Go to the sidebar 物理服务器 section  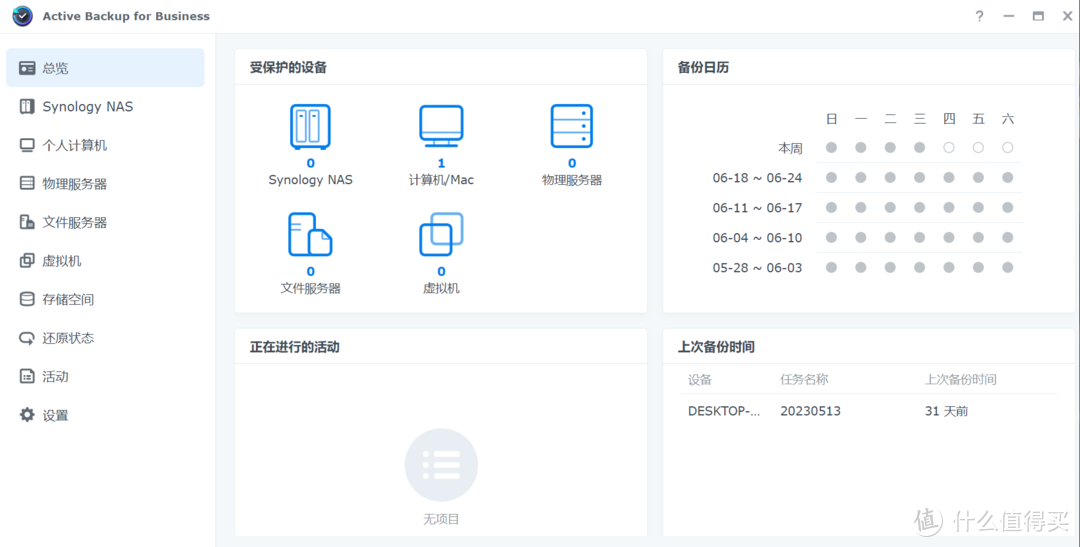point(105,183)
